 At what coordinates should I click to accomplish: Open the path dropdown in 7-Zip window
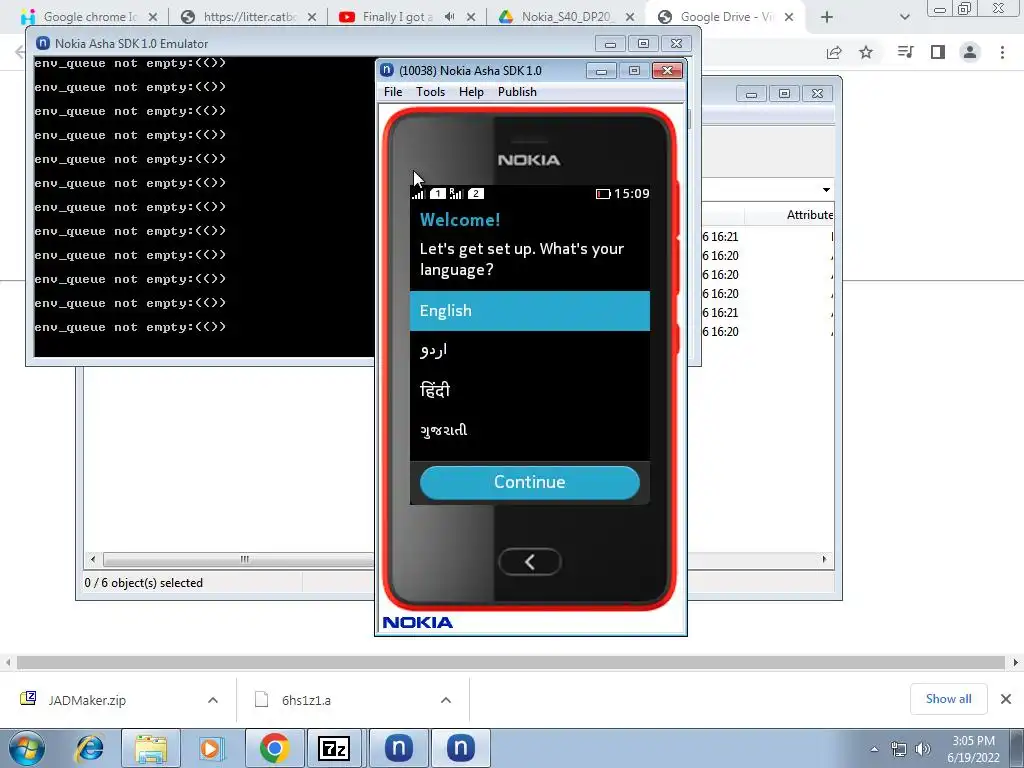pyautogui.click(x=826, y=190)
